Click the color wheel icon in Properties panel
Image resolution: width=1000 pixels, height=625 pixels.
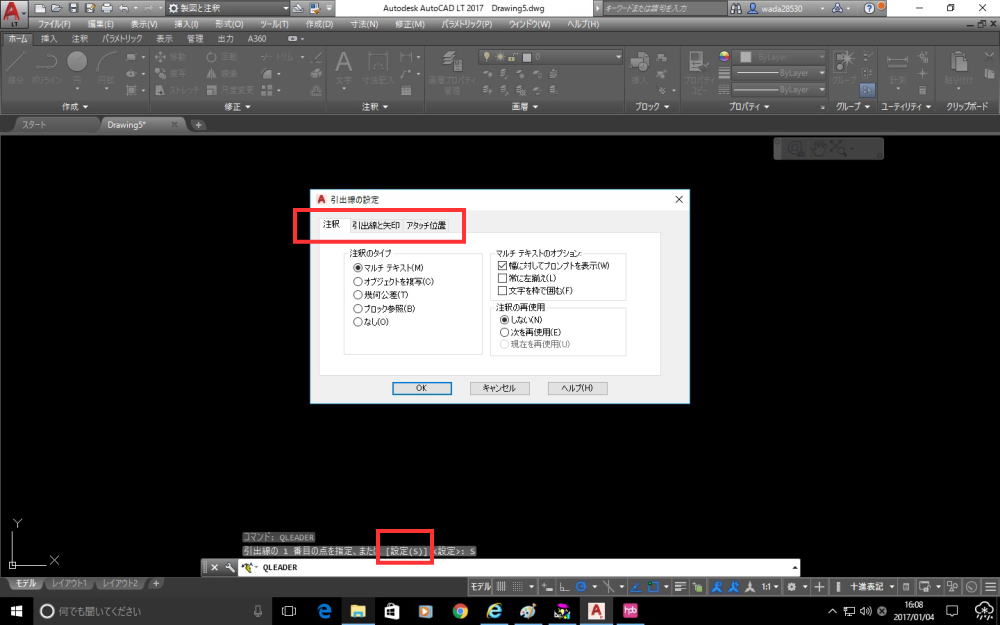coord(724,56)
